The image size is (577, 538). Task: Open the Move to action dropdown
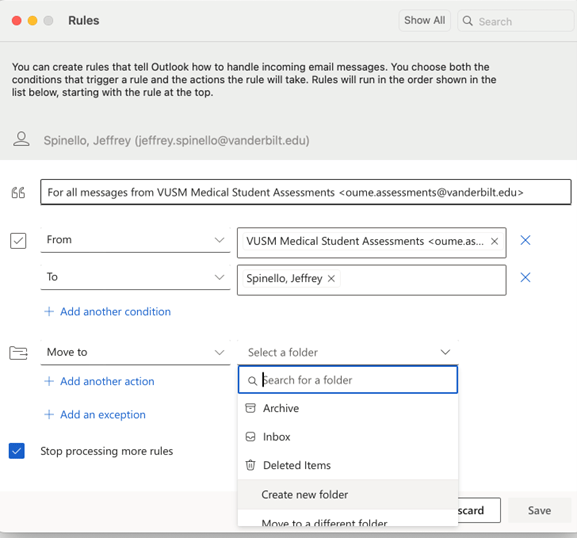[135, 353]
